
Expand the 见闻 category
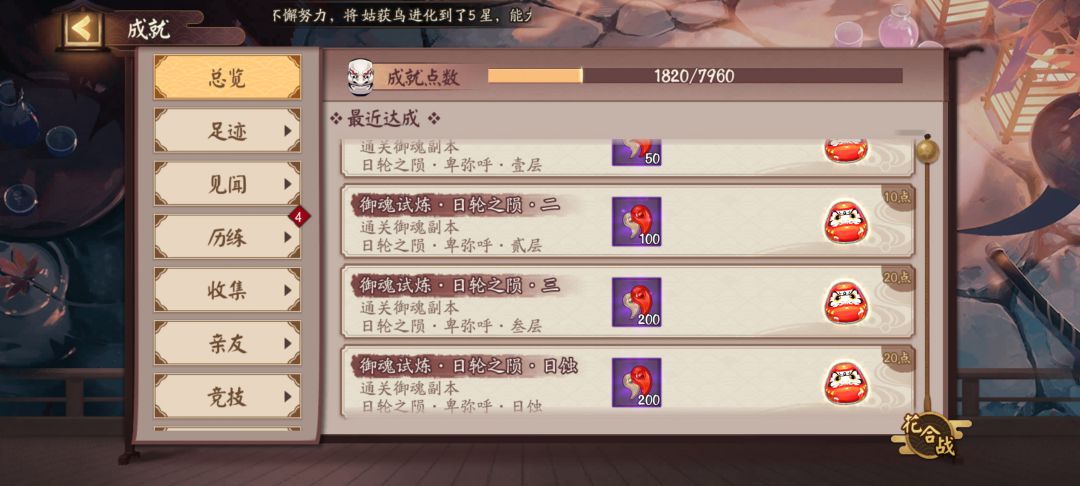pos(227,184)
